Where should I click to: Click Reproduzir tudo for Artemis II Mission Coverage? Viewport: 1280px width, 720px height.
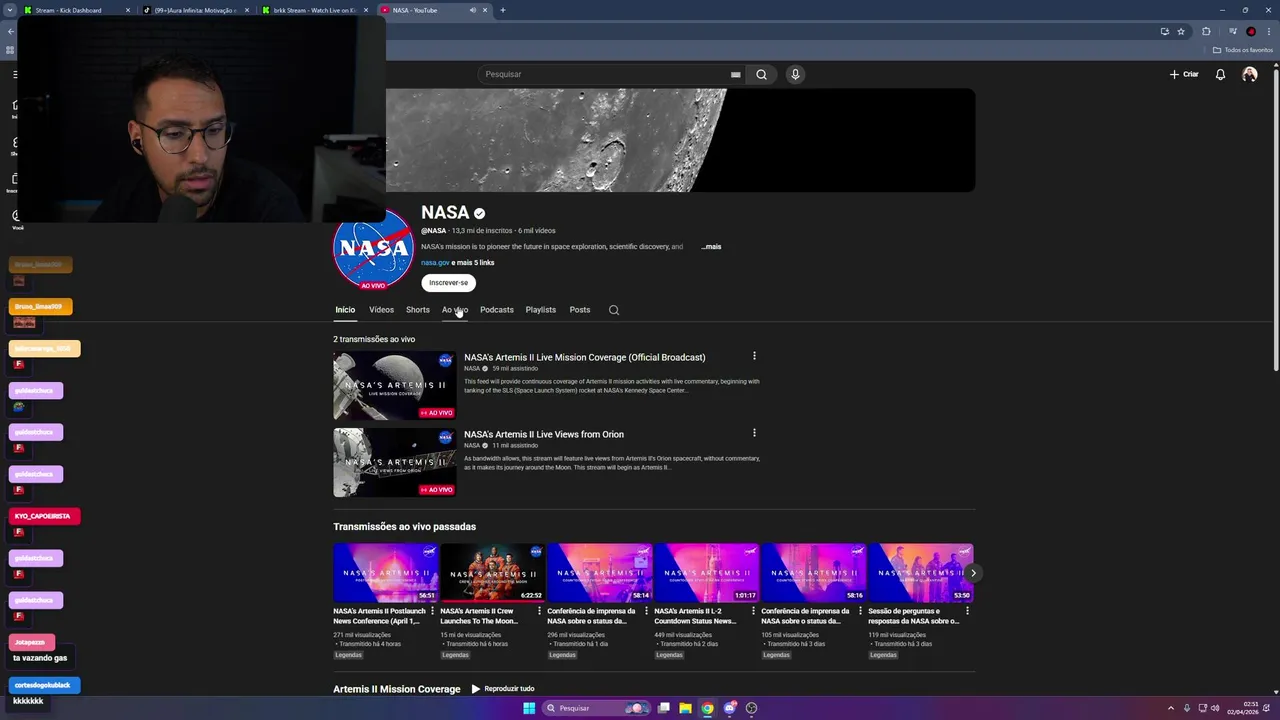[503, 689]
